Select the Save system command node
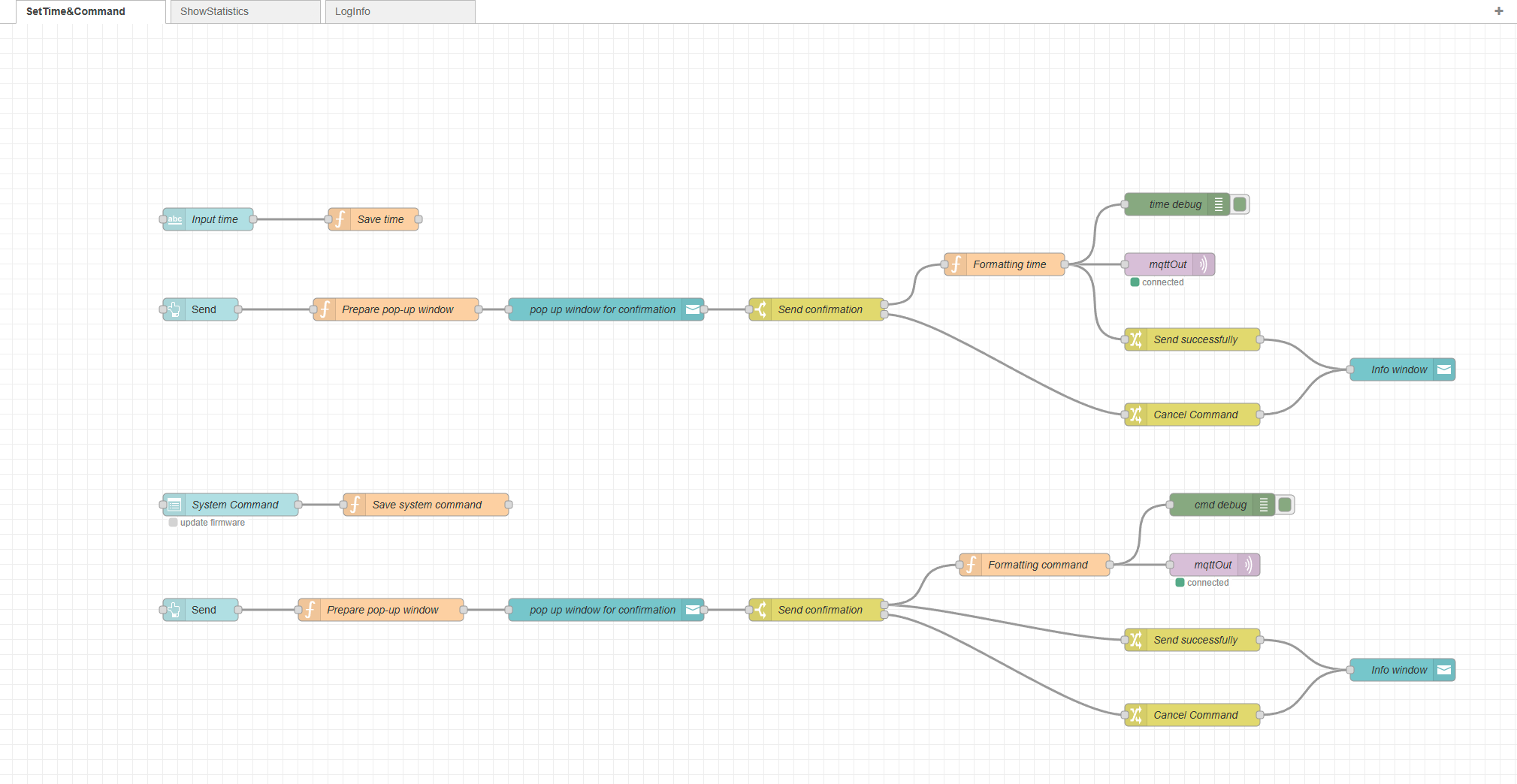The image size is (1517, 784). pos(427,505)
